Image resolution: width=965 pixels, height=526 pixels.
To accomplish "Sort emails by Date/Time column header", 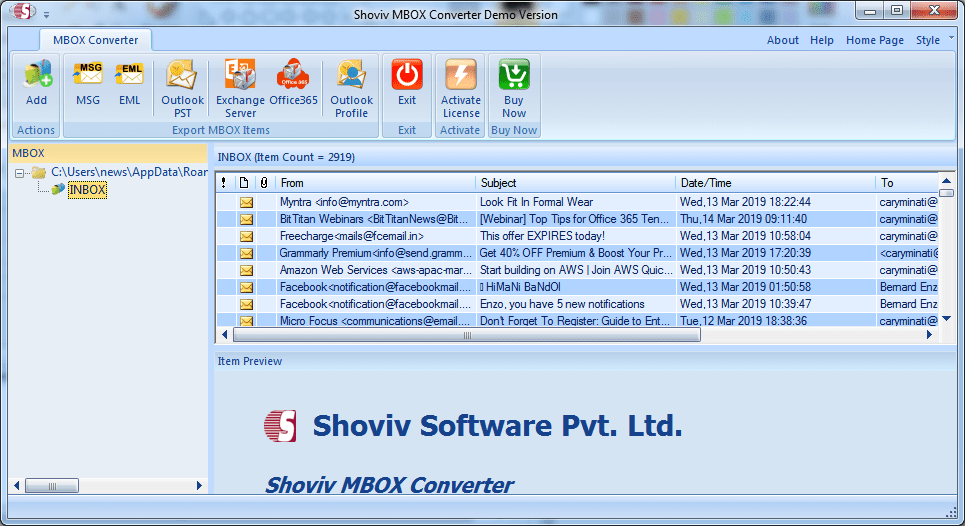I will point(775,183).
